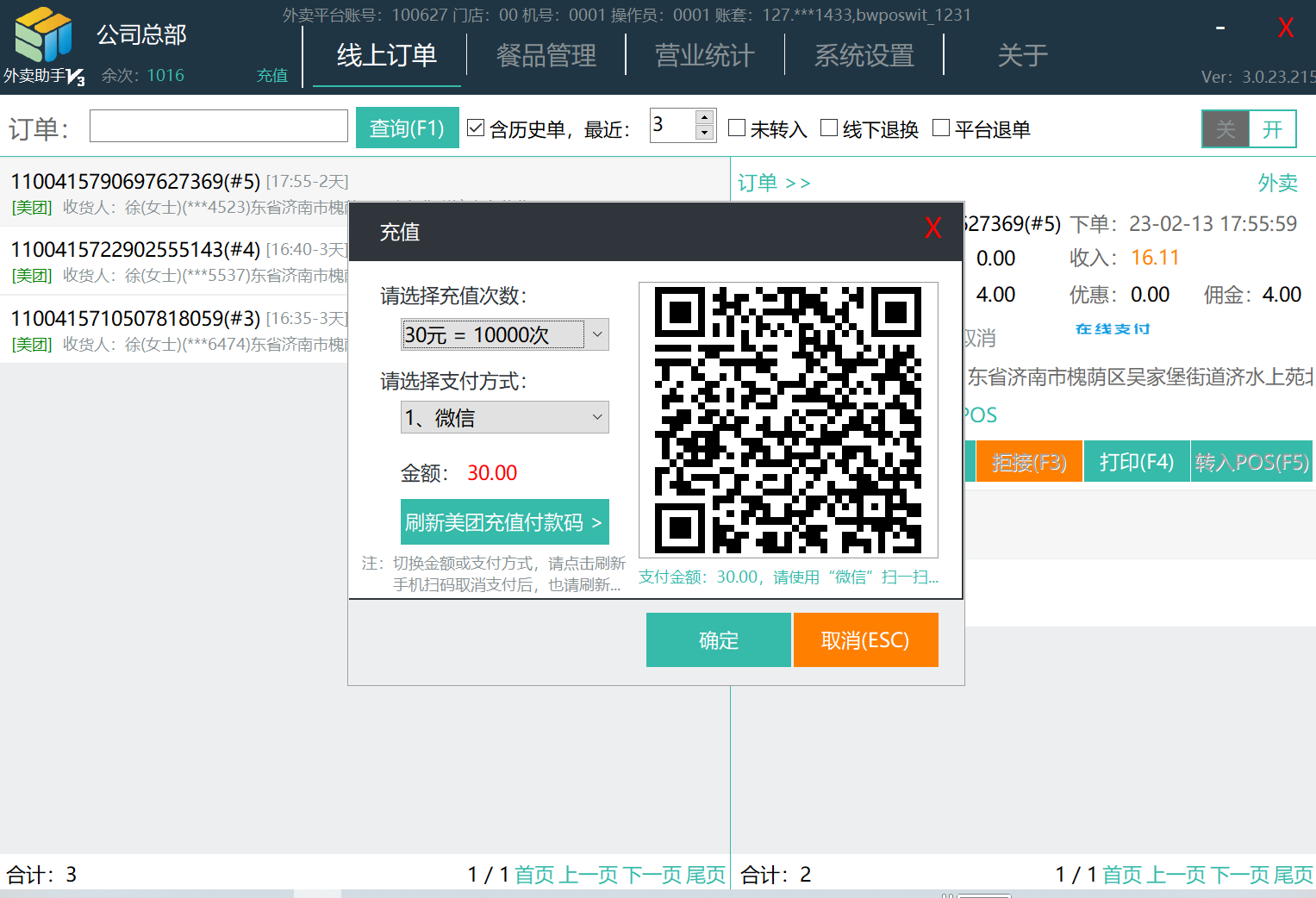Go to 首页 in left pagination
The image size is (1316, 898).
tap(534, 875)
